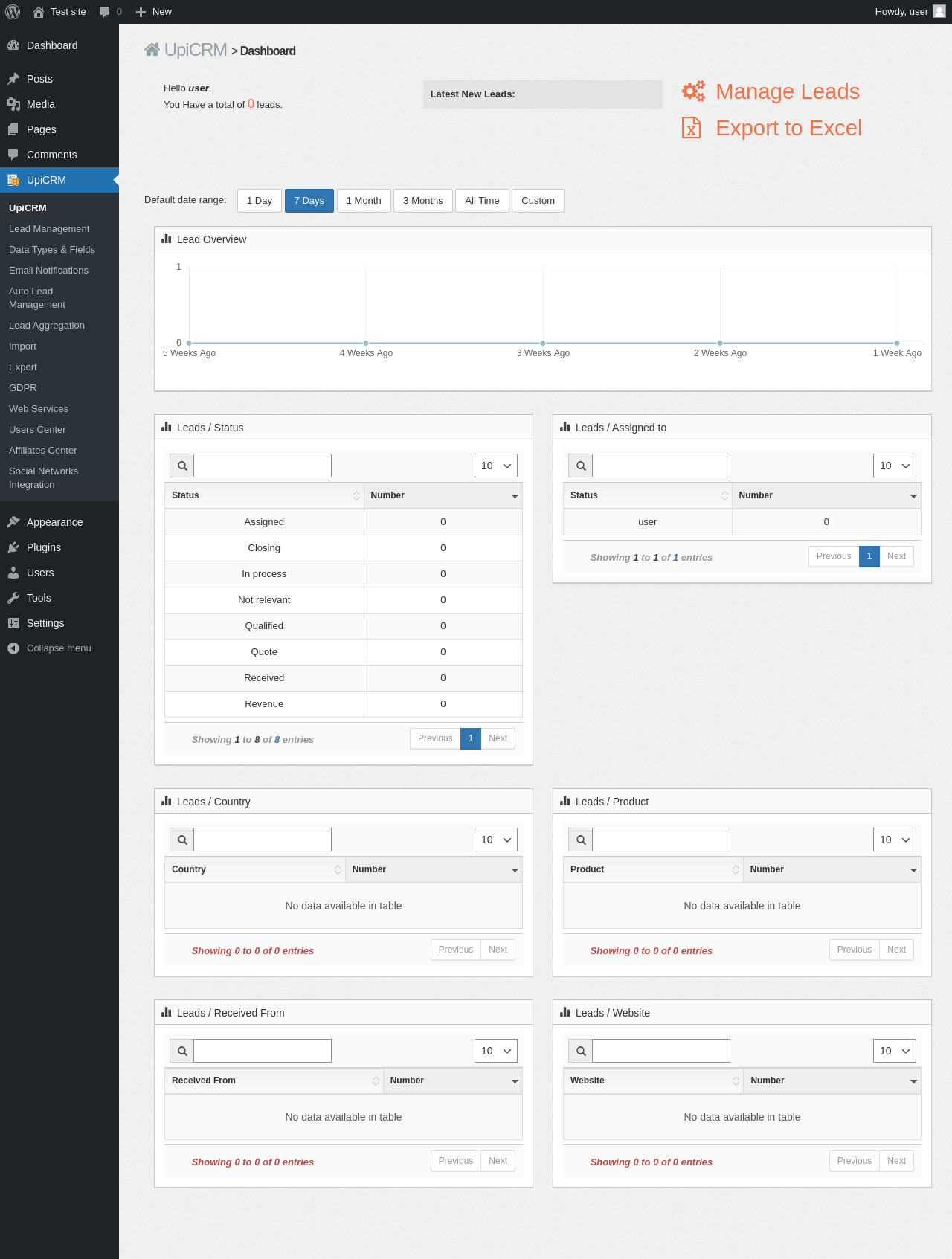Click the Export to Excel file icon
Screen dimensions: 952x1259
pos(692,128)
